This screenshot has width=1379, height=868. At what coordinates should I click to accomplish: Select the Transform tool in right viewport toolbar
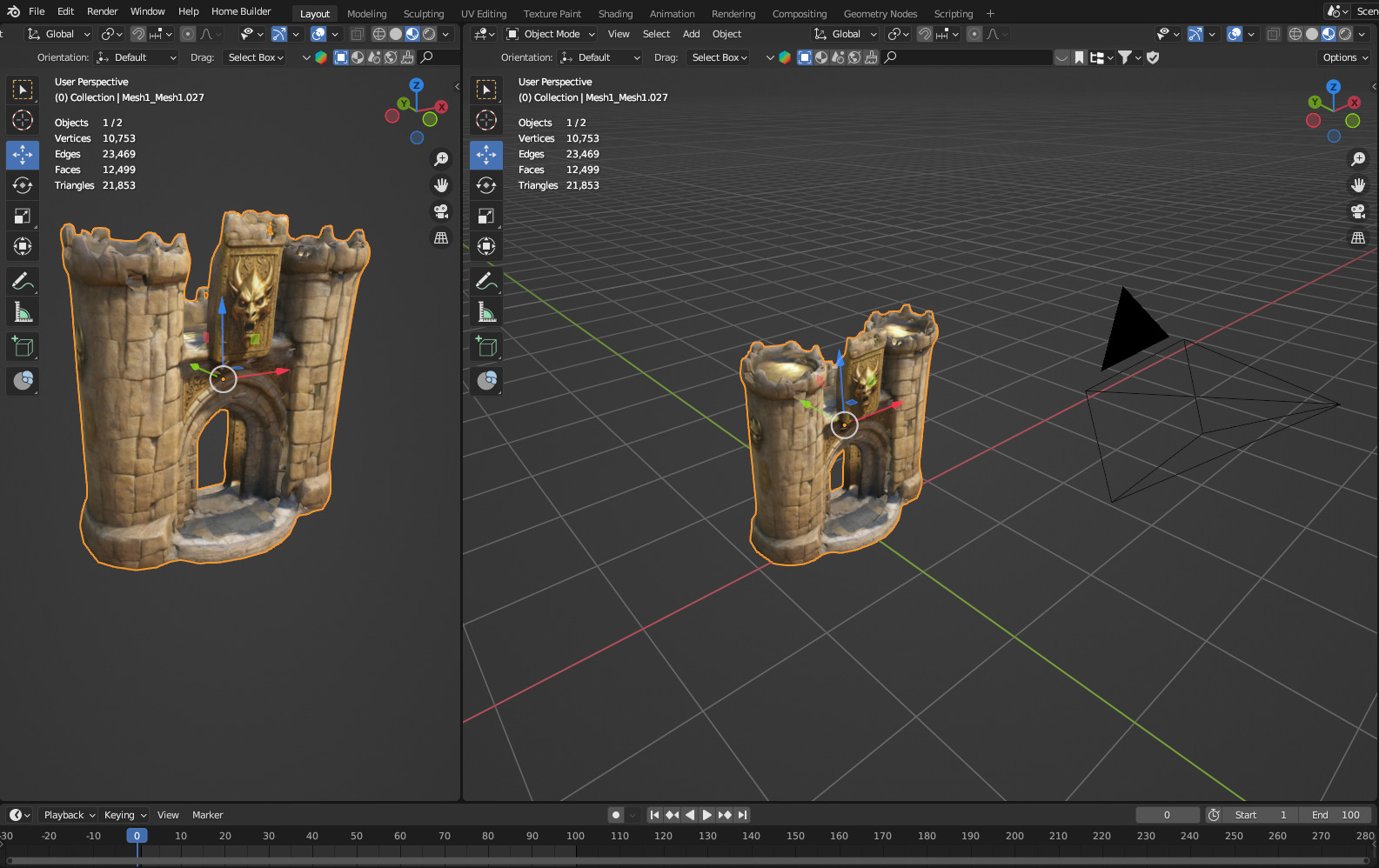(486, 246)
